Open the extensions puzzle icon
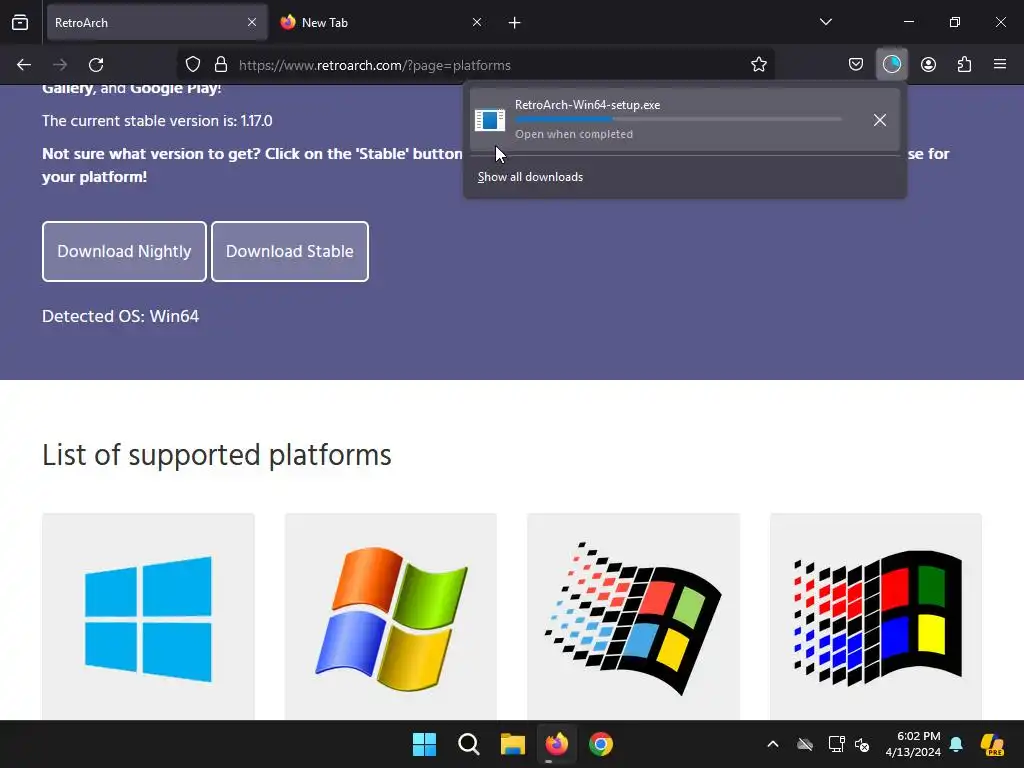1024x768 pixels. point(964,65)
